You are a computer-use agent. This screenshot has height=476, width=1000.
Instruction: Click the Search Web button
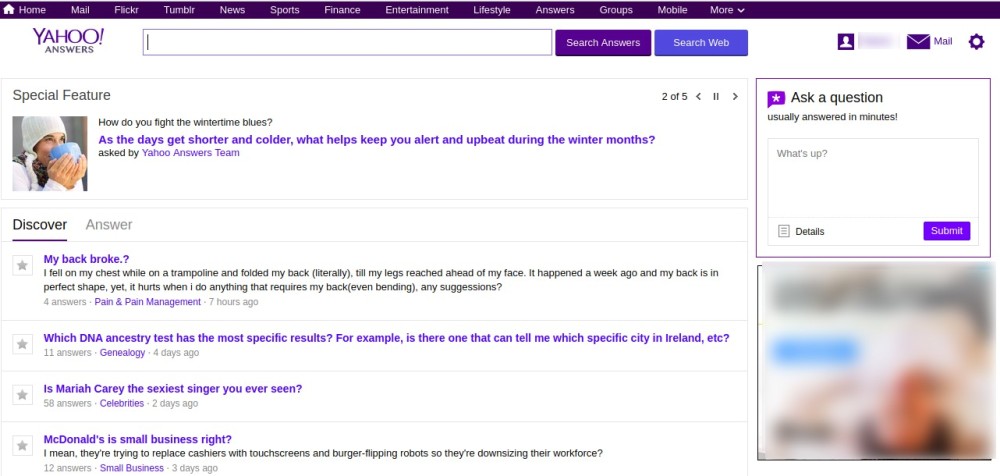701,43
